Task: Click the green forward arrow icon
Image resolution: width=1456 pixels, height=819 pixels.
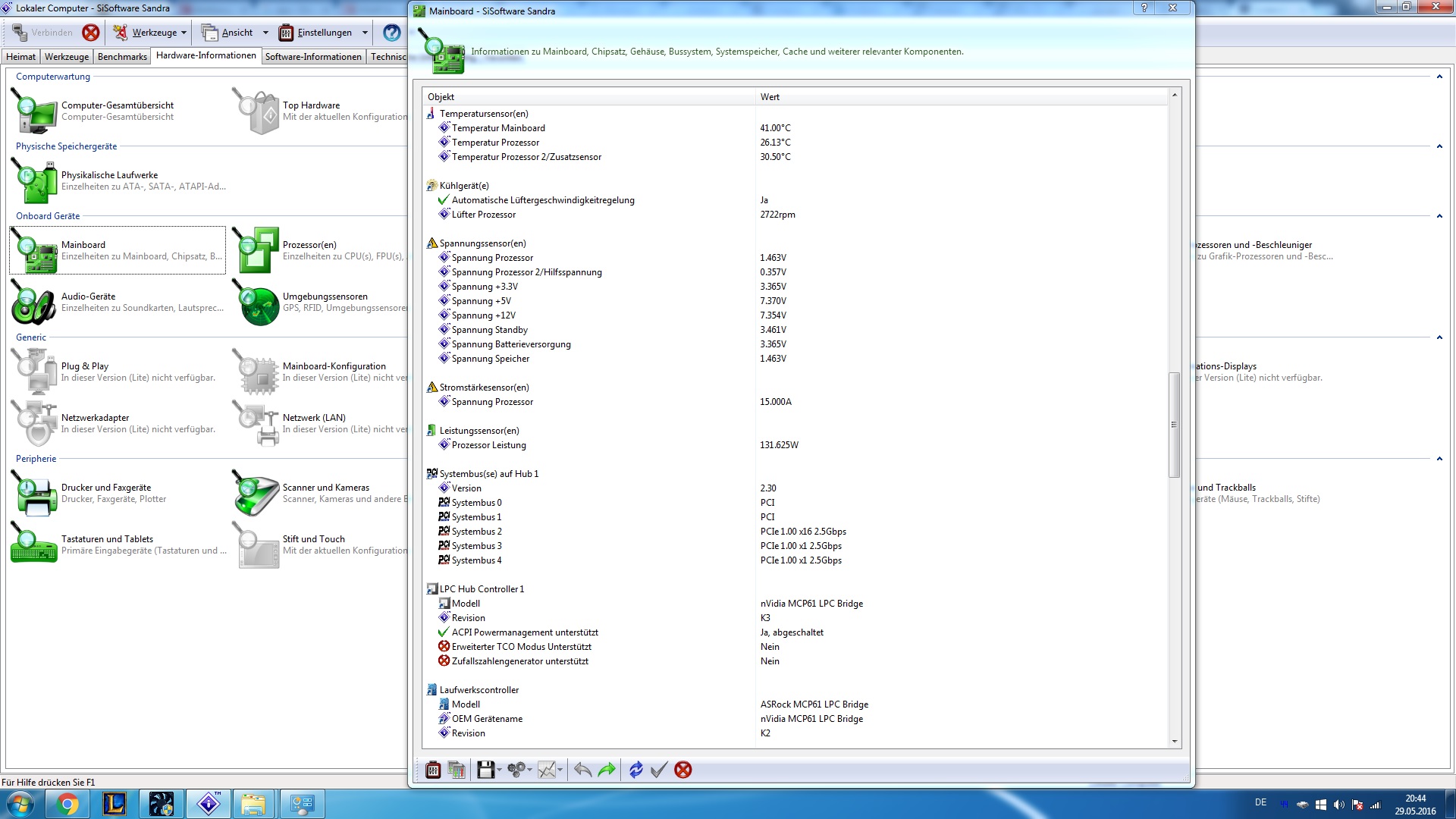Action: click(x=607, y=770)
